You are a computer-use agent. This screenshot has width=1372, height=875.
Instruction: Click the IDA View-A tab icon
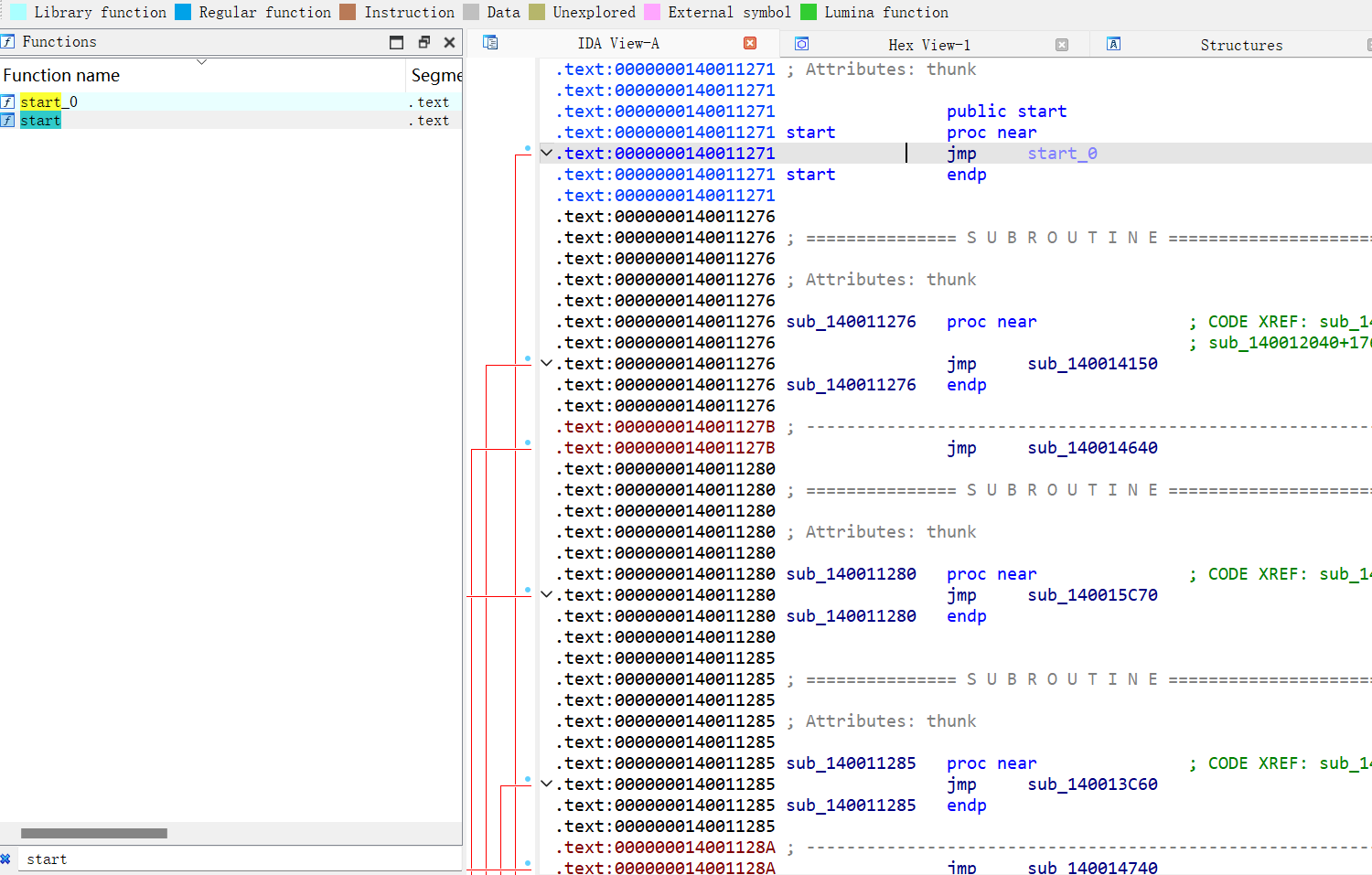coord(490,43)
